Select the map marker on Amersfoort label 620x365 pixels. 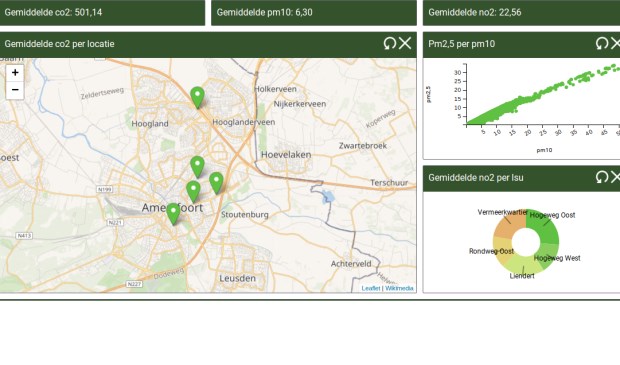pos(173,214)
